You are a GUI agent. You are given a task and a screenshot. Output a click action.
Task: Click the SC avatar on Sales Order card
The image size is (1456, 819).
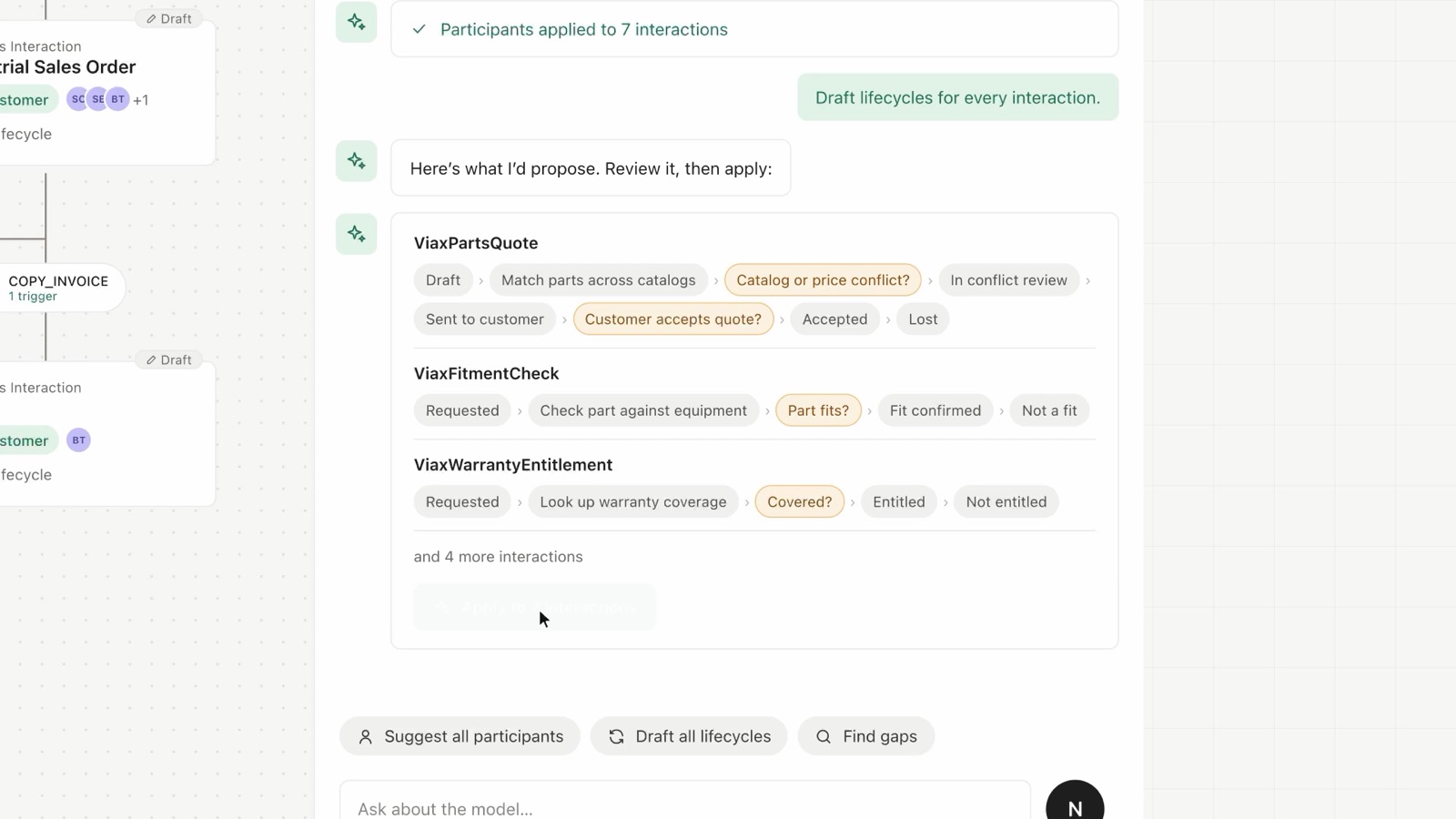tap(78, 99)
